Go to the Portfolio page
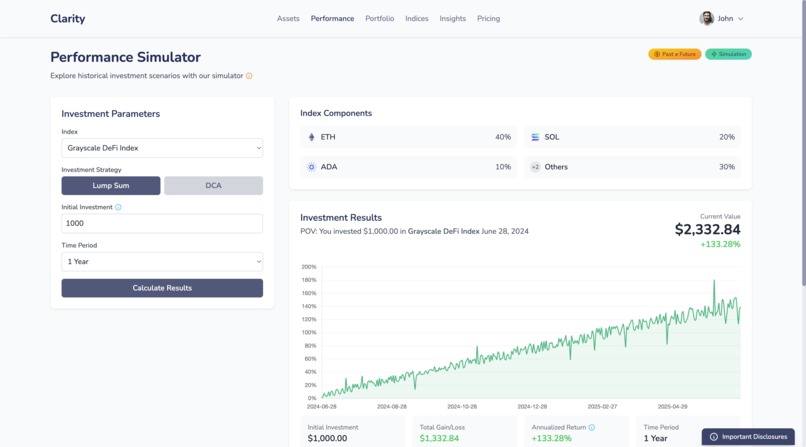 tap(379, 18)
